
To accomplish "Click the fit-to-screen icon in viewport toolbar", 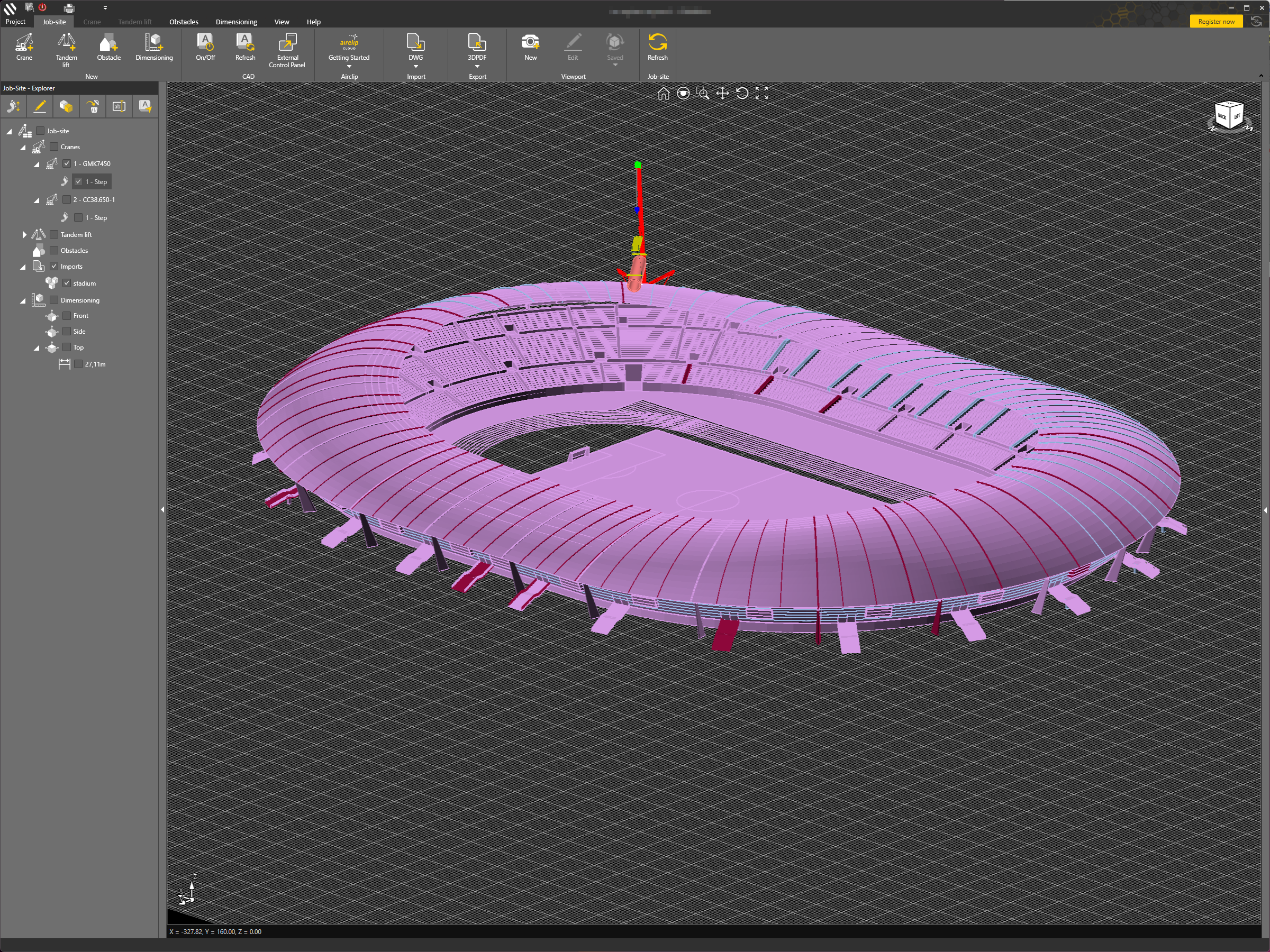I will point(761,94).
